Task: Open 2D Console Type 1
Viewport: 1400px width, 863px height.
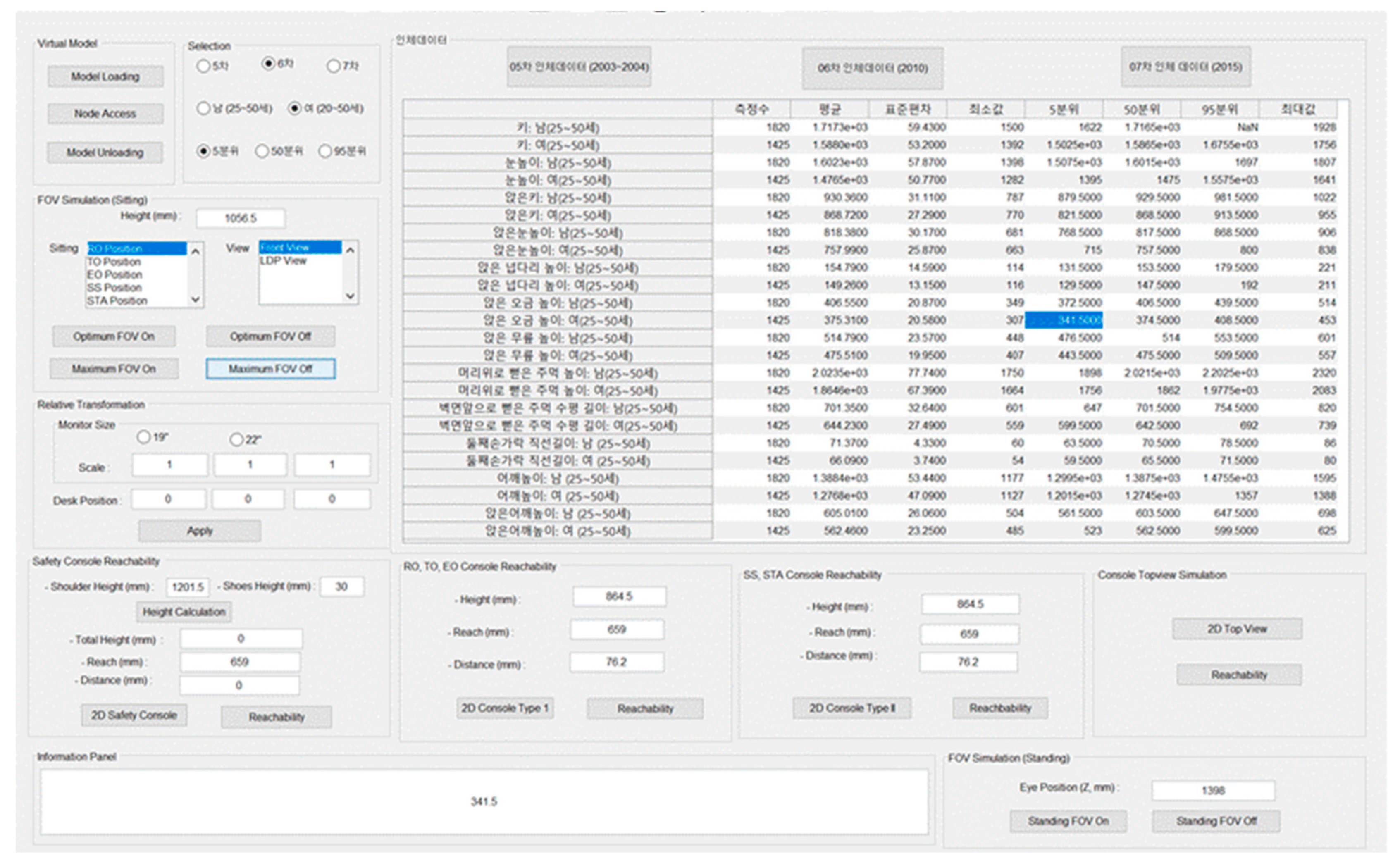Action: click(x=505, y=708)
